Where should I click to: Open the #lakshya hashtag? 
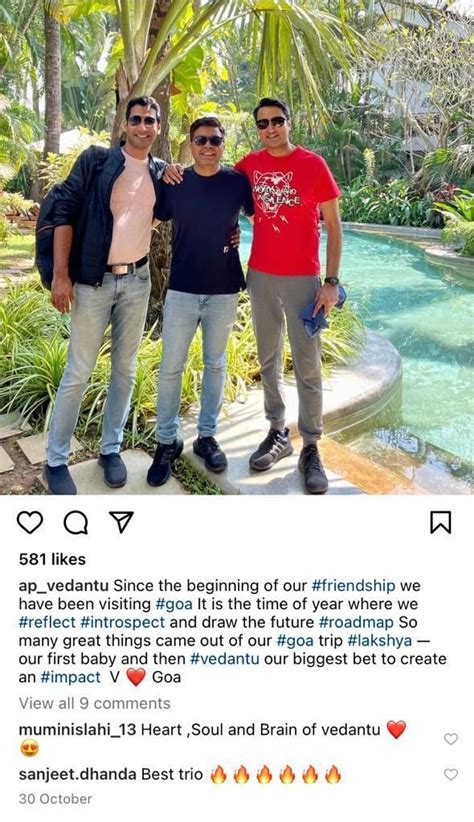coord(380,641)
